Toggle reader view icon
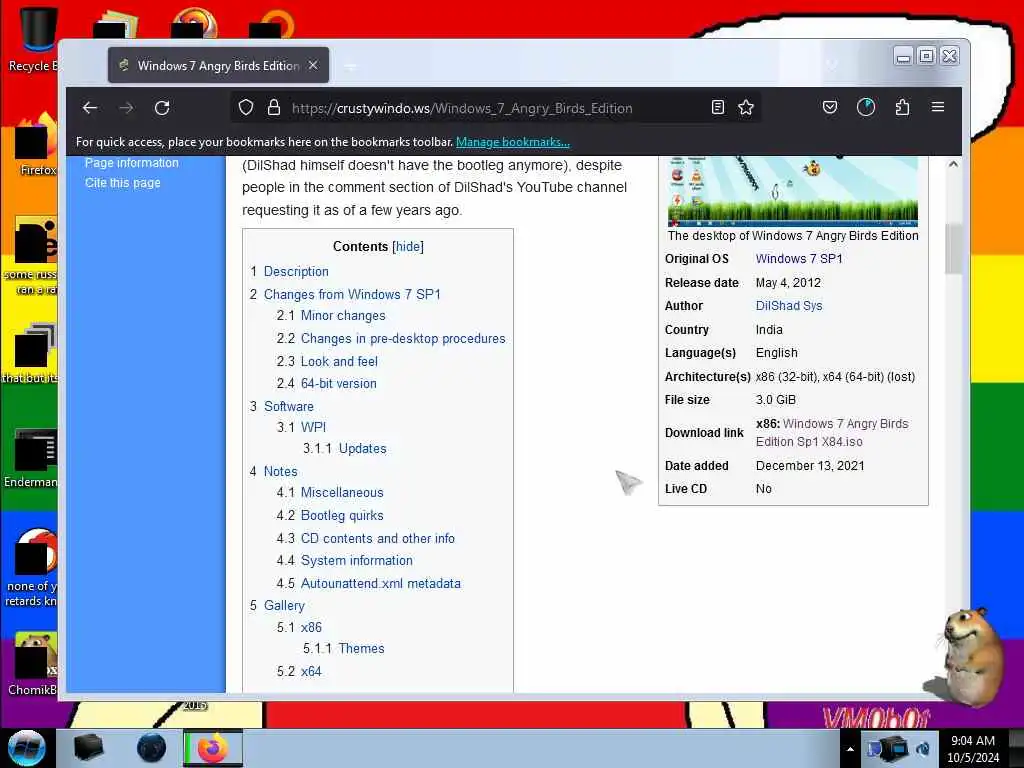Screen dimensions: 1024x768 click(x=717, y=108)
